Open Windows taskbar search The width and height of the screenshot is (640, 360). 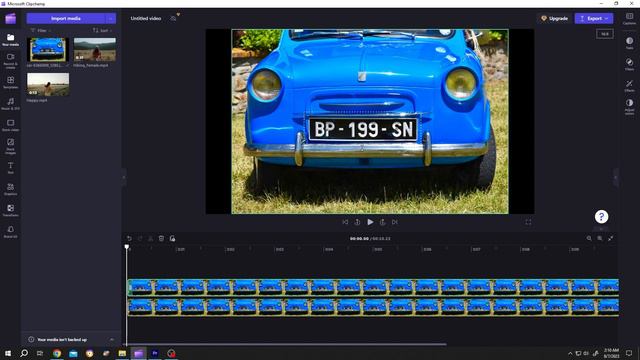(24, 353)
